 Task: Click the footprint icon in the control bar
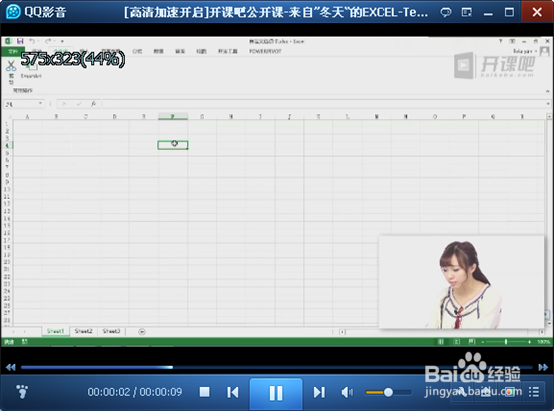(22, 392)
